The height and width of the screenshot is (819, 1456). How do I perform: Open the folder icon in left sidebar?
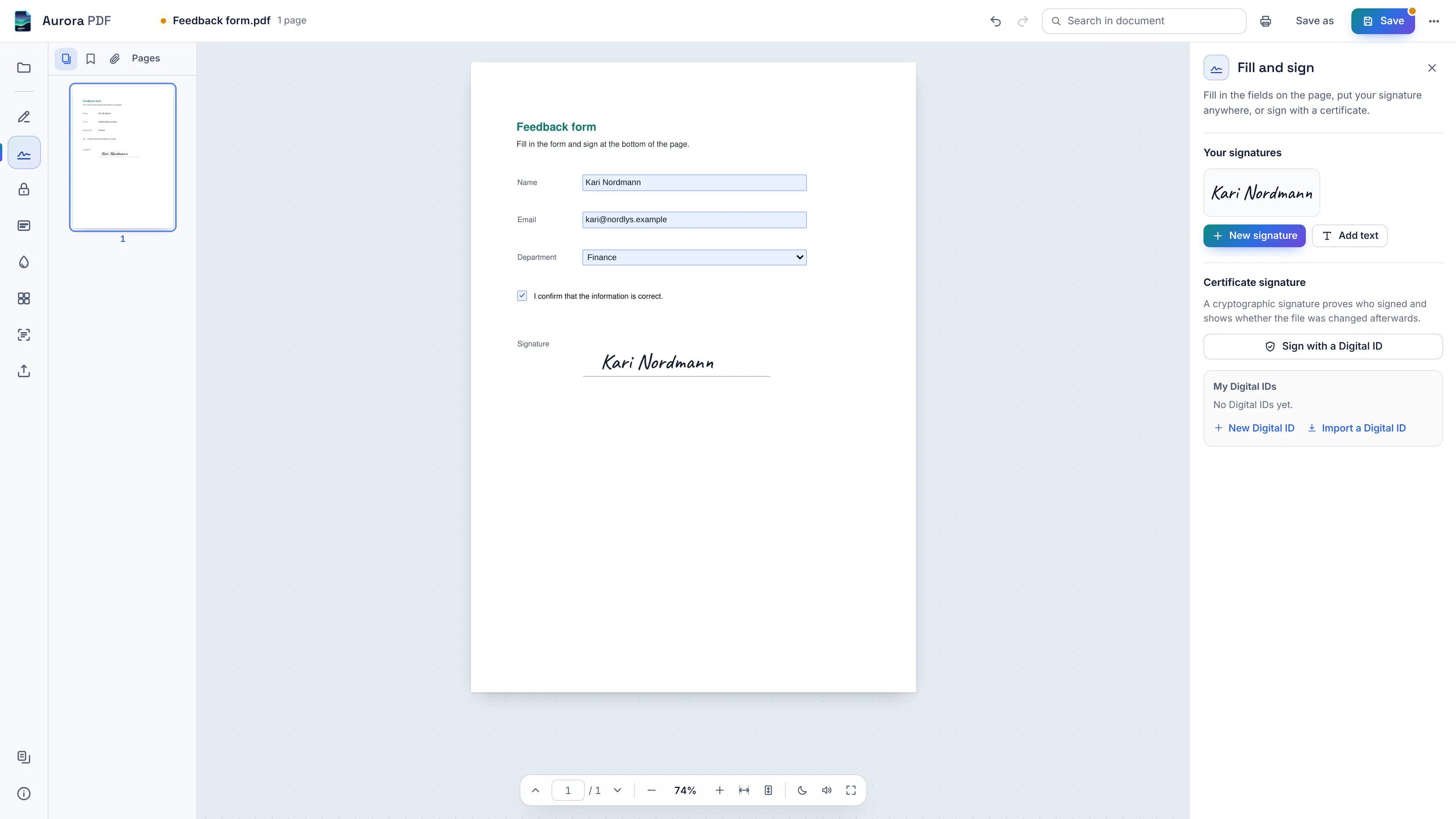[24, 68]
